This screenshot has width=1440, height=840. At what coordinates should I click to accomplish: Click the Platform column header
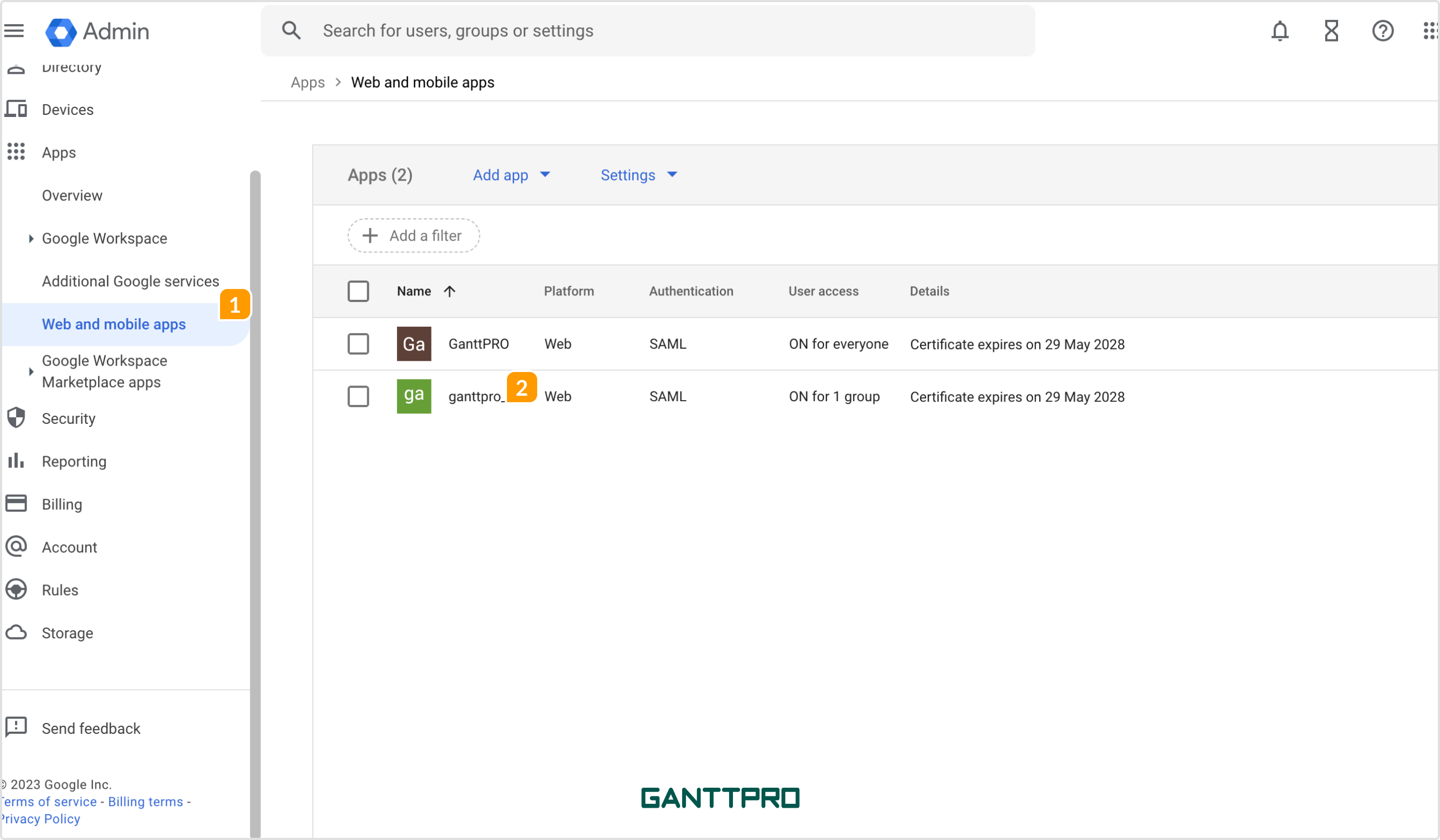click(x=568, y=292)
